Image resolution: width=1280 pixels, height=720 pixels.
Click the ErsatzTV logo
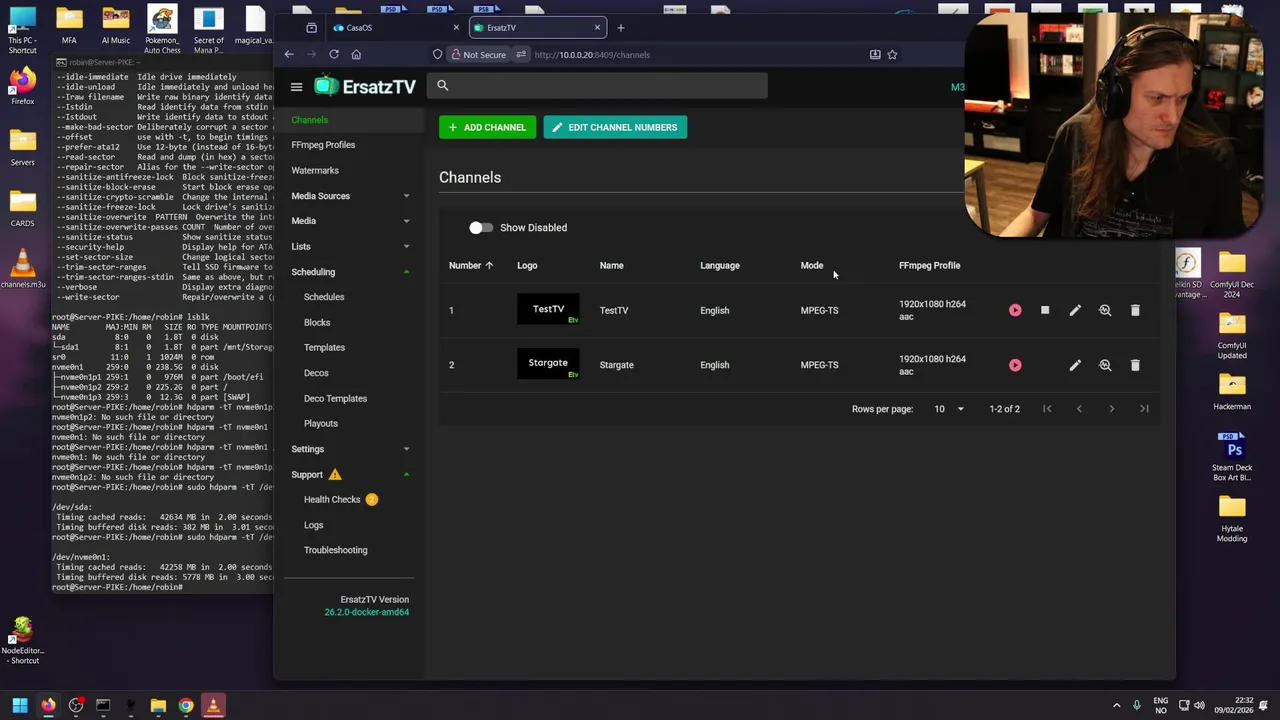point(365,87)
